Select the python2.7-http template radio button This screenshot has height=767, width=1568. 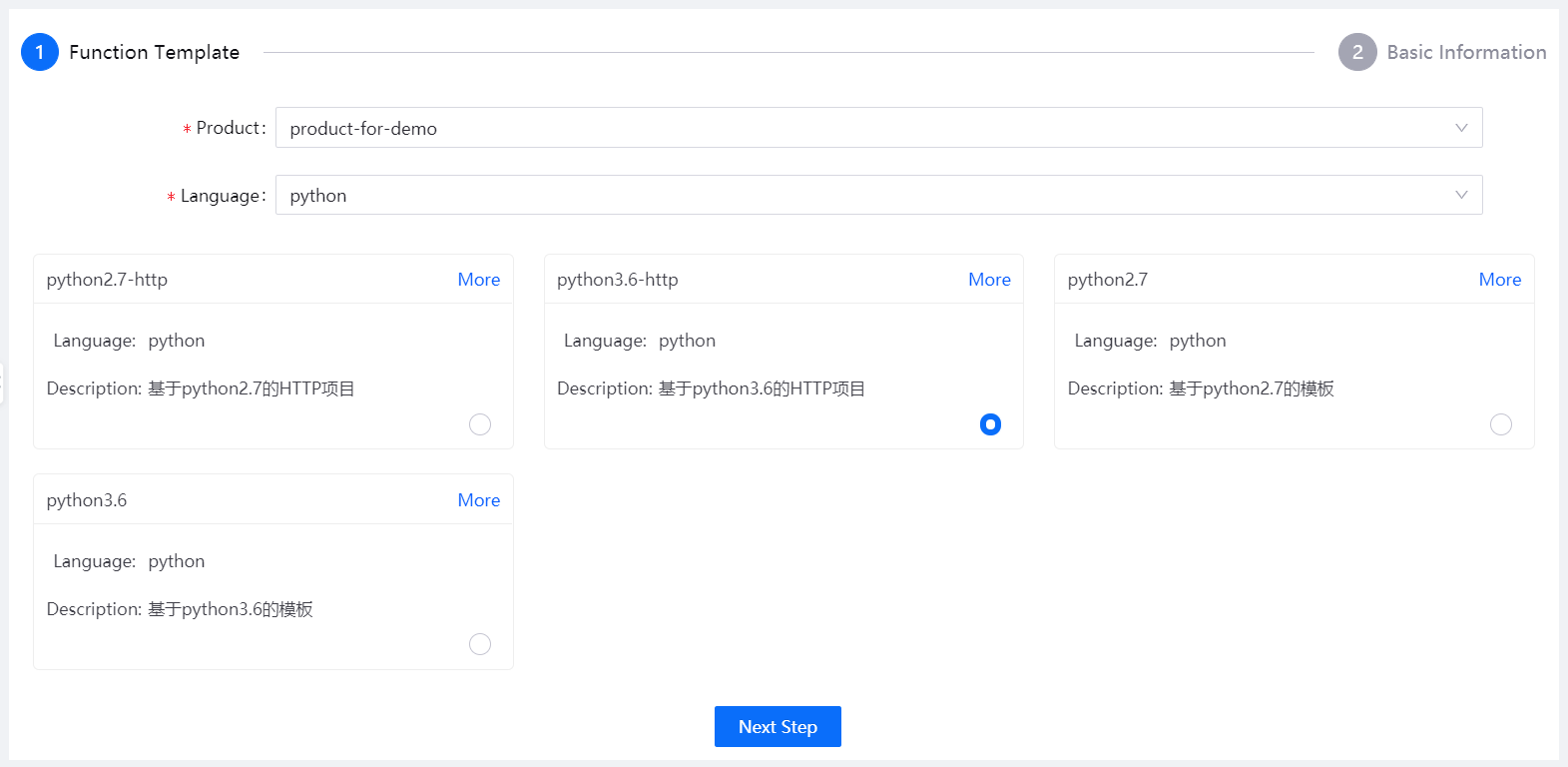tap(480, 424)
